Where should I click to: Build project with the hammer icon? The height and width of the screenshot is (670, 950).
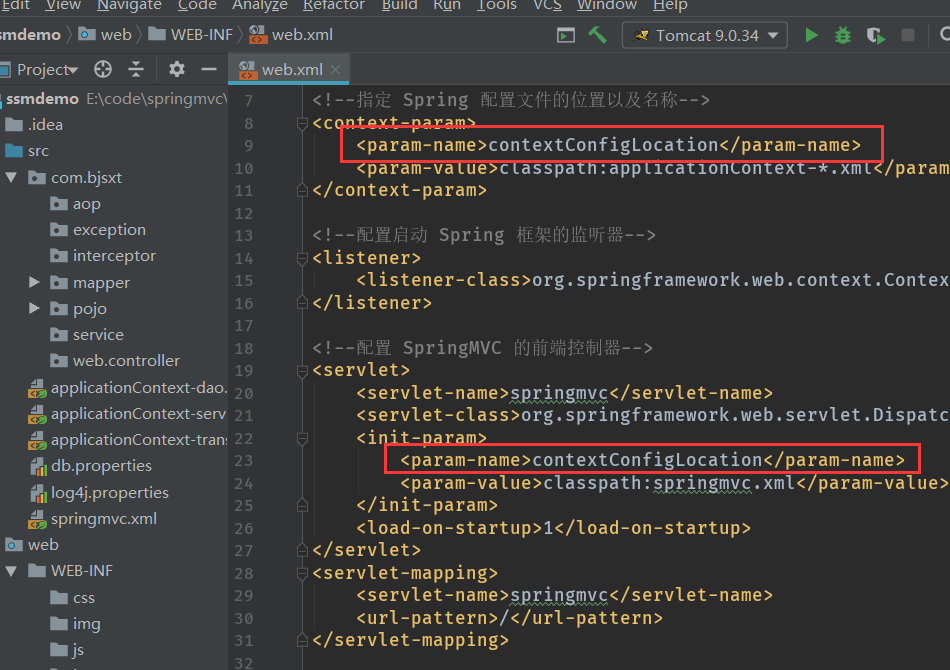click(x=597, y=35)
